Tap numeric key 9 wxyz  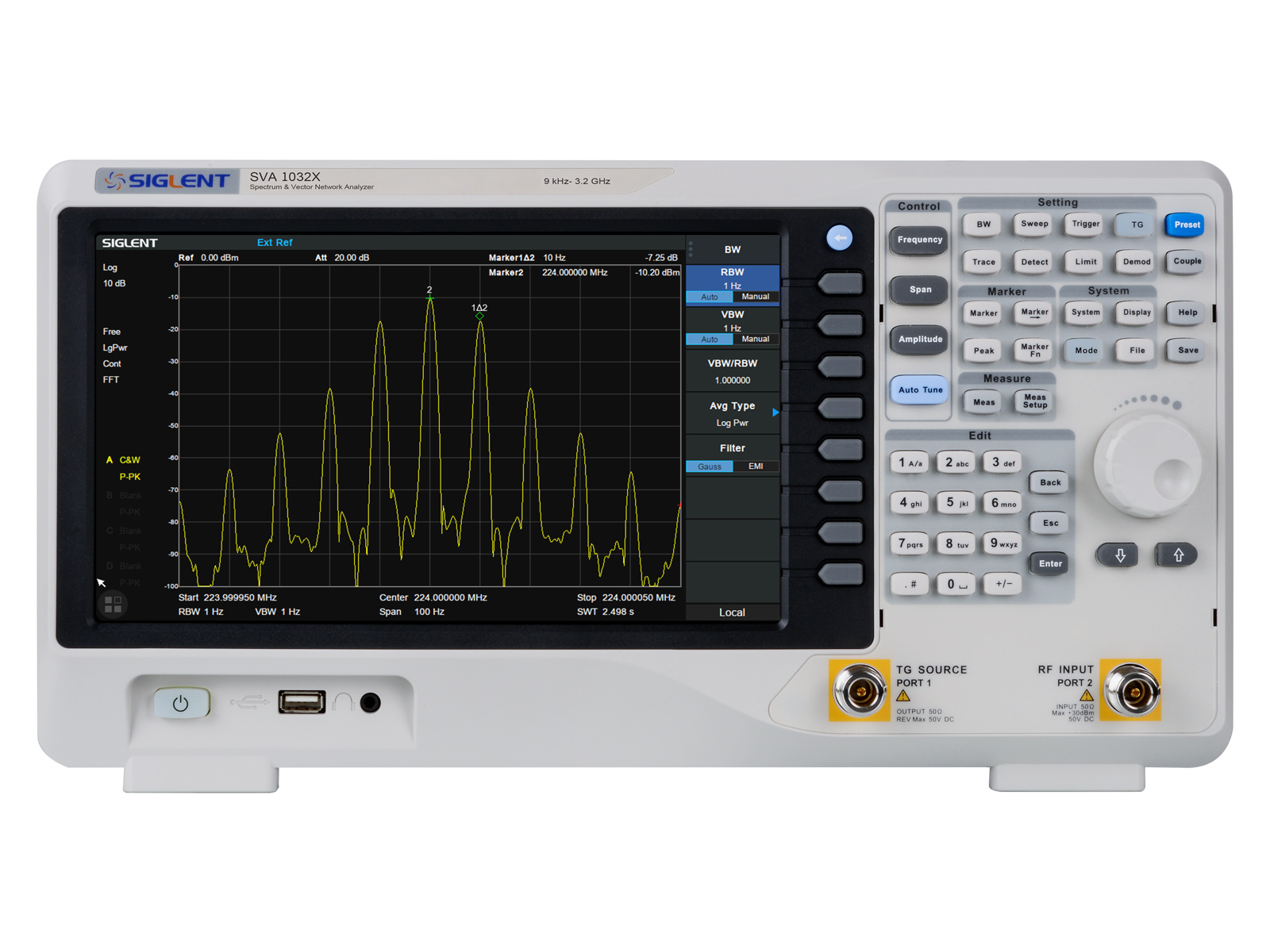[1003, 543]
